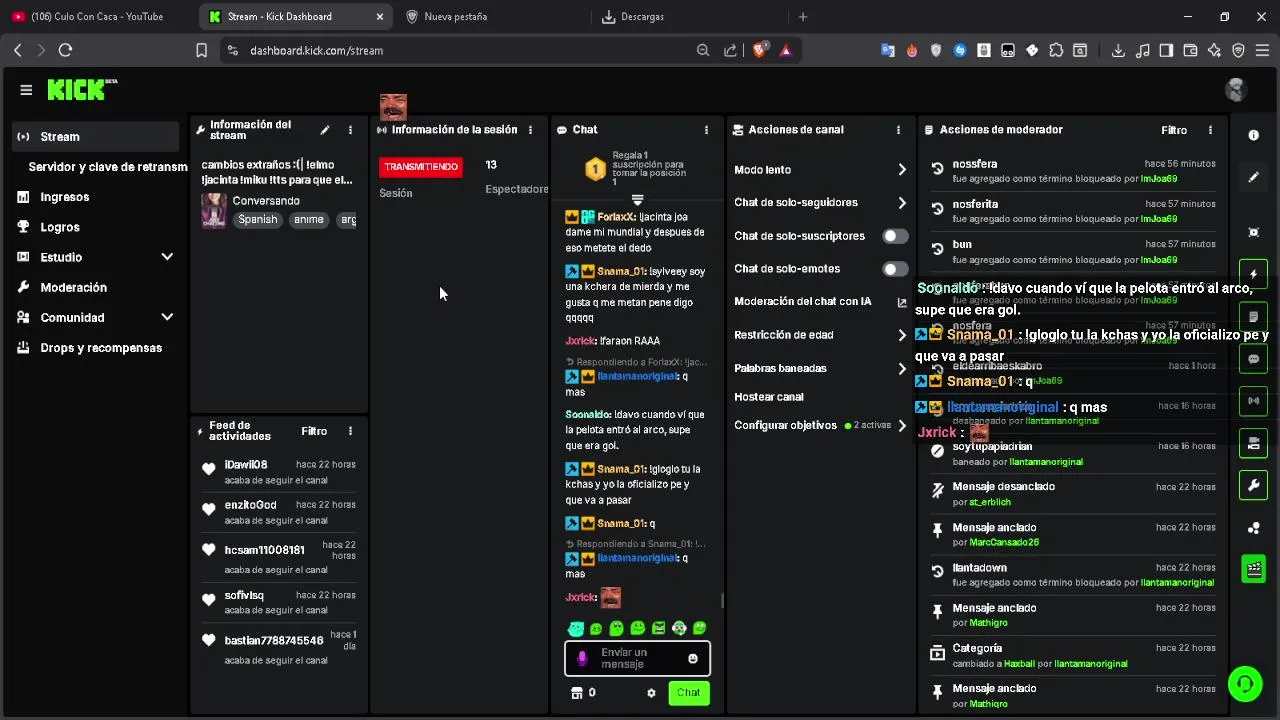Click the browser address bar URL
Screen dimensions: 1280x720
pyautogui.click(x=316, y=50)
